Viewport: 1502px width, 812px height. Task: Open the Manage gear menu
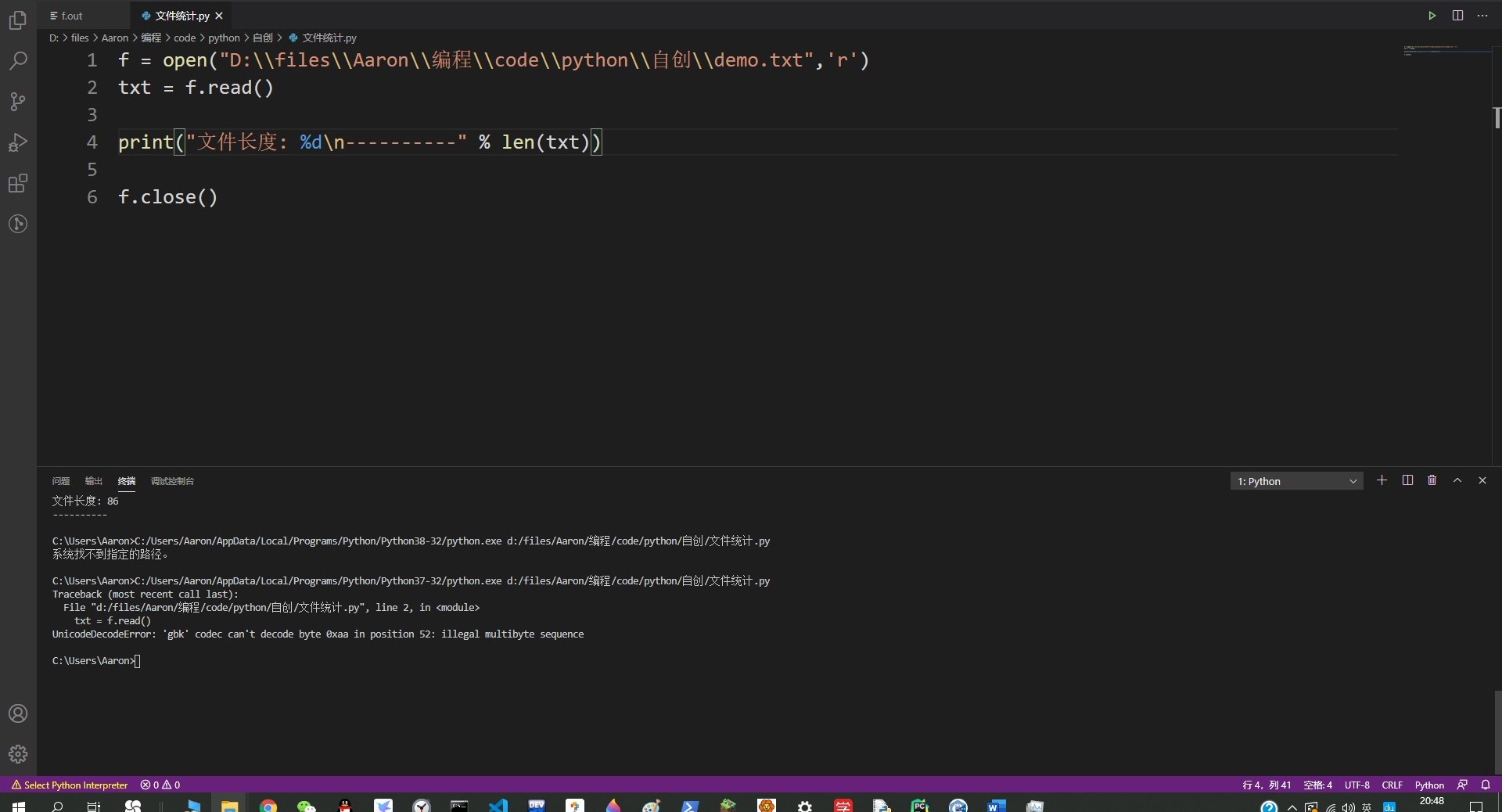click(x=18, y=754)
